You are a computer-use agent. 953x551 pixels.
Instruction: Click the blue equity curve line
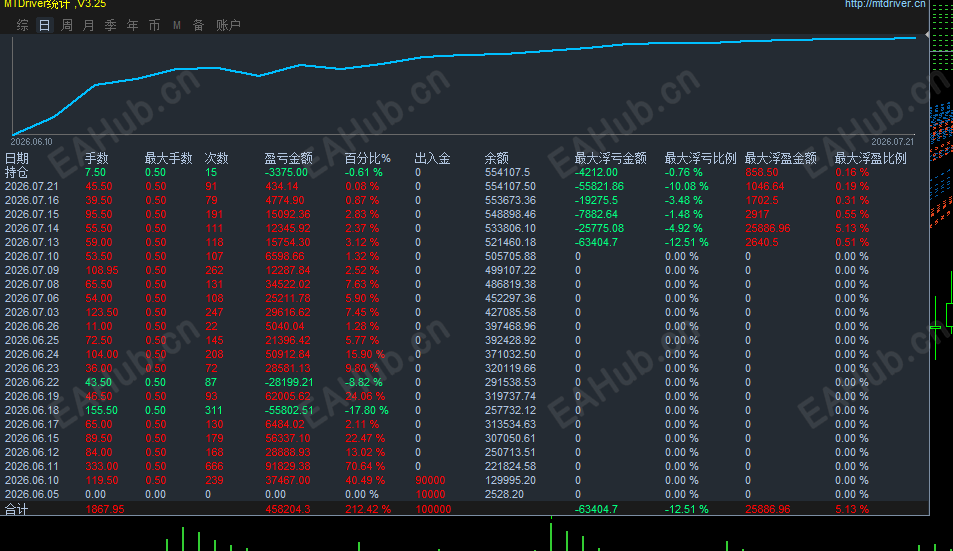tap(462, 55)
